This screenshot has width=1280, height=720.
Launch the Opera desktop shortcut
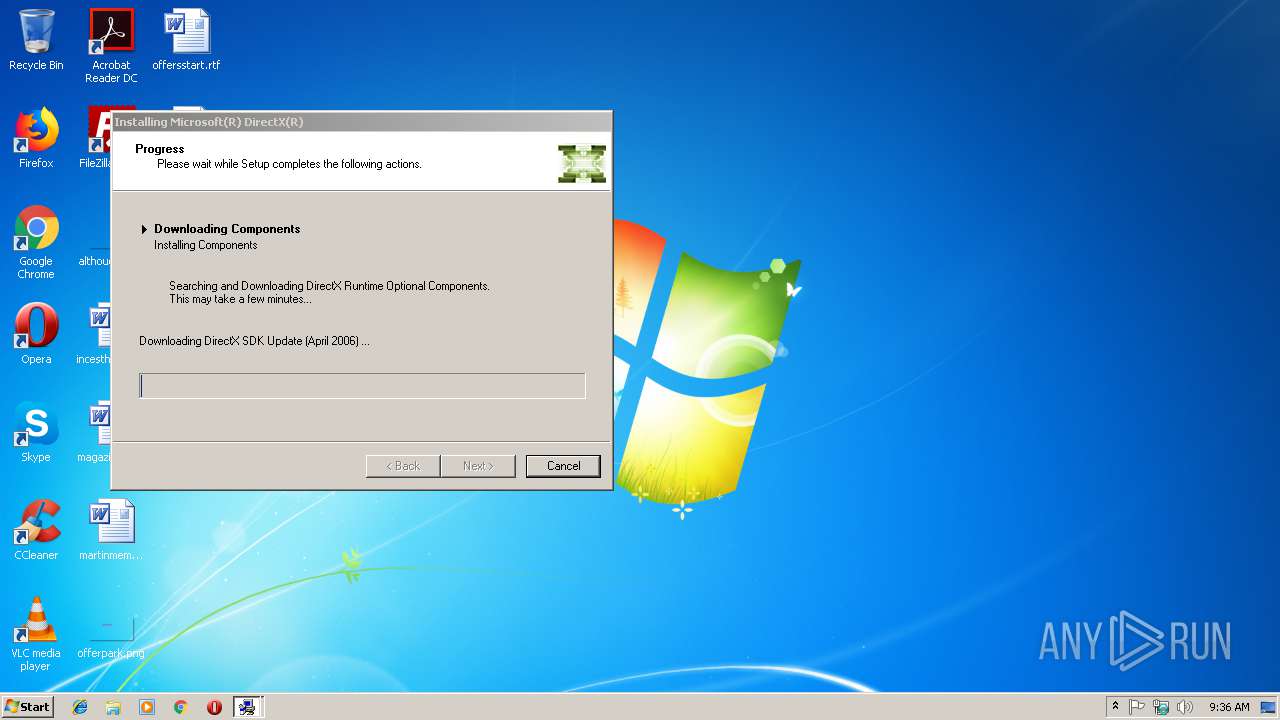[36, 334]
